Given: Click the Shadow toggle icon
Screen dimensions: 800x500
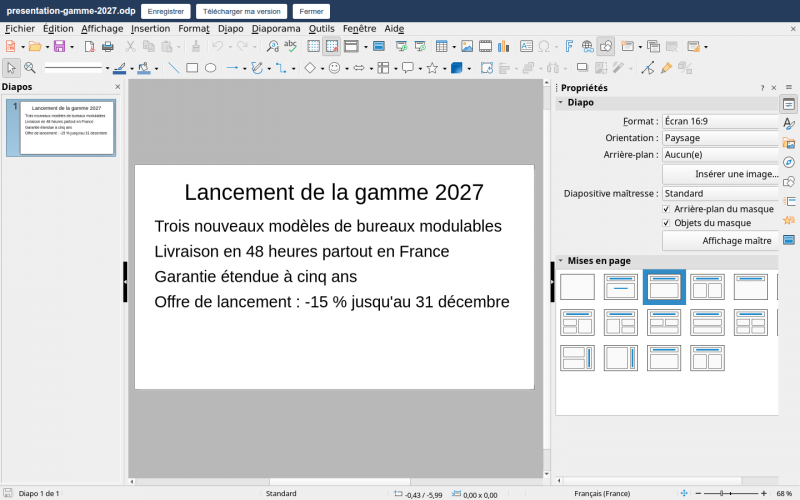Looking at the screenshot, I should (x=582, y=68).
